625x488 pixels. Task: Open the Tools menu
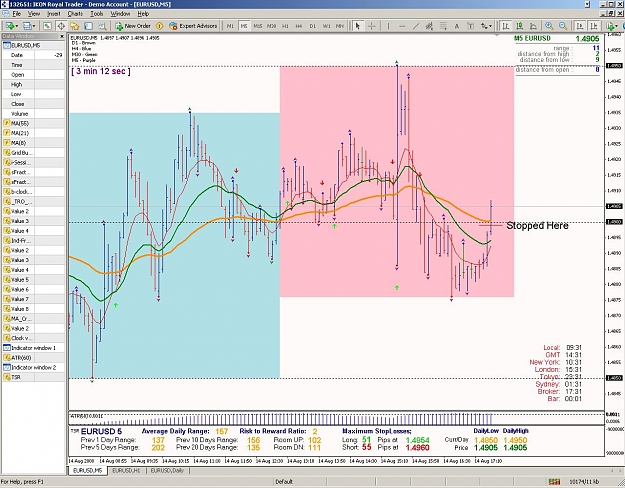(x=96, y=14)
